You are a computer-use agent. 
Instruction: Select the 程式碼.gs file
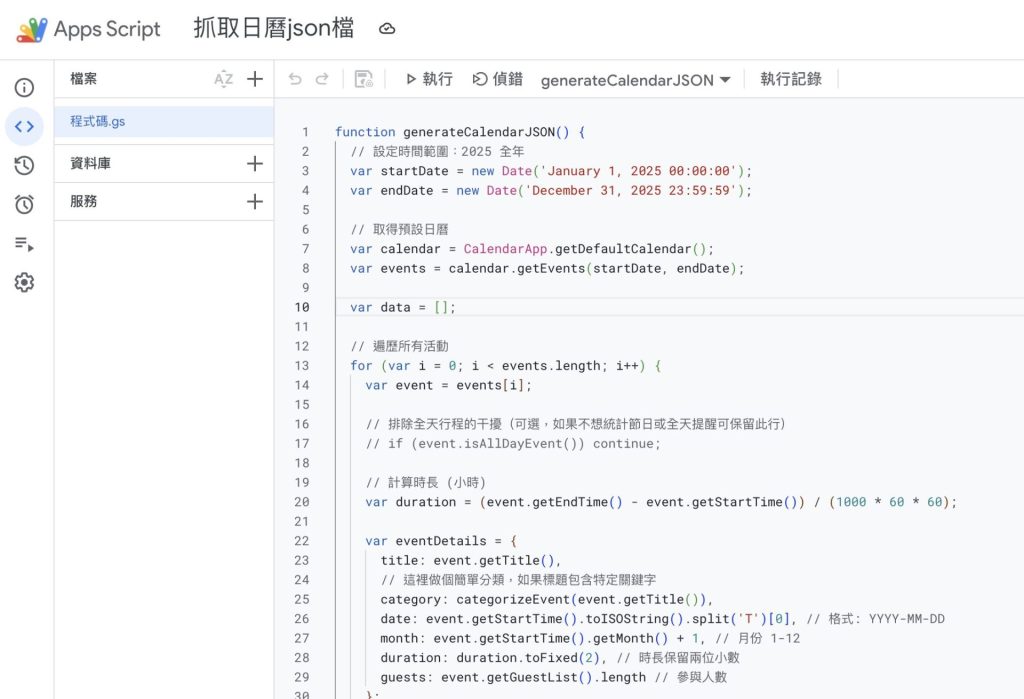(98, 122)
